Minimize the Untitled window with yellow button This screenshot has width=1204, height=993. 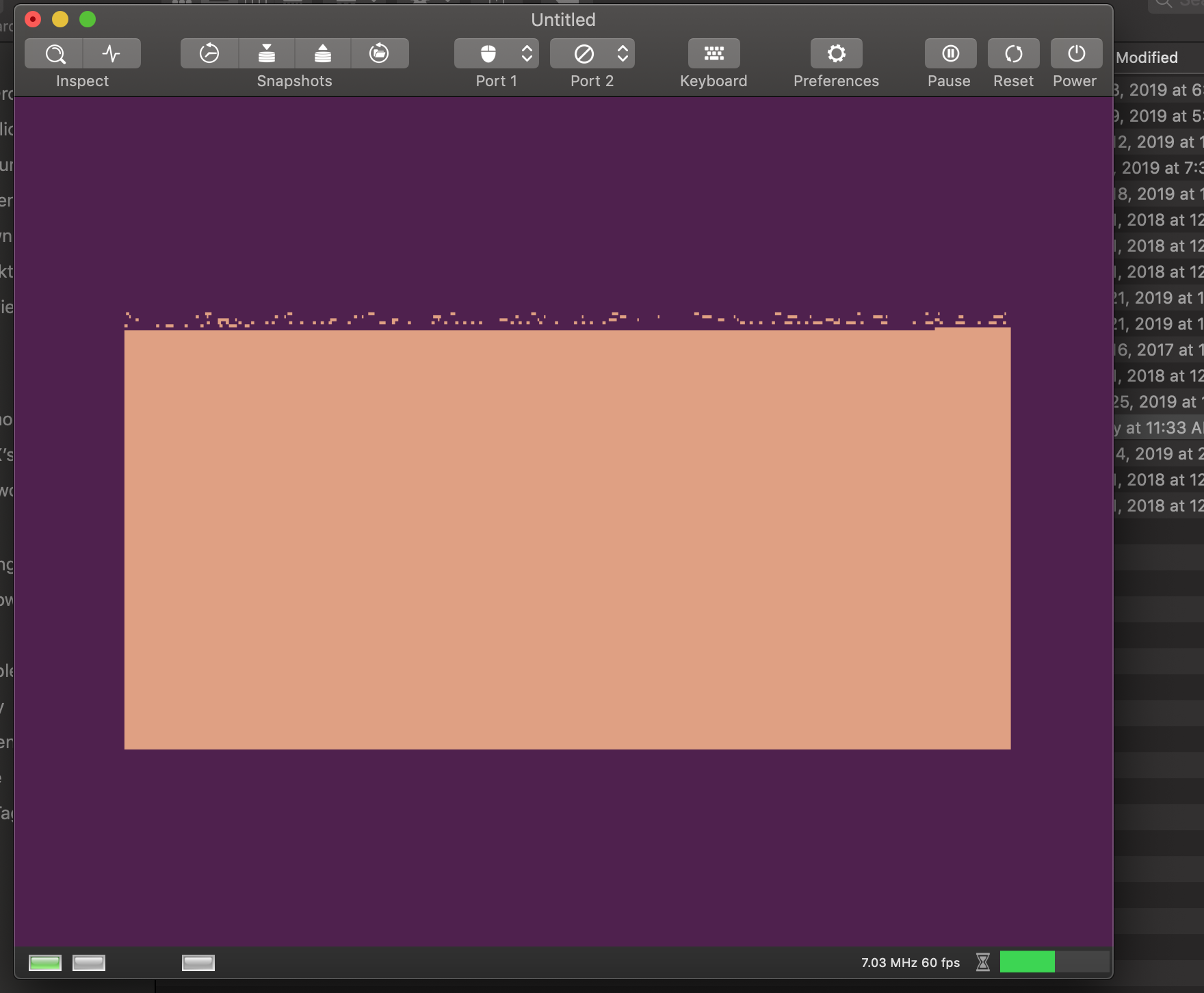click(x=60, y=19)
